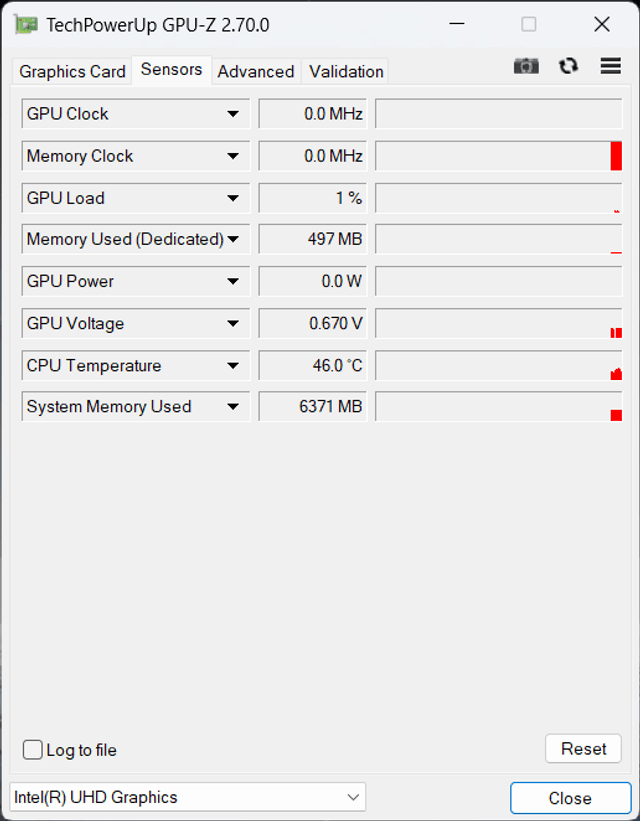Viewport: 640px width, 821px height.
Task: Click the Close button at bottom
Action: pyautogui.click(x=570, y=798)
